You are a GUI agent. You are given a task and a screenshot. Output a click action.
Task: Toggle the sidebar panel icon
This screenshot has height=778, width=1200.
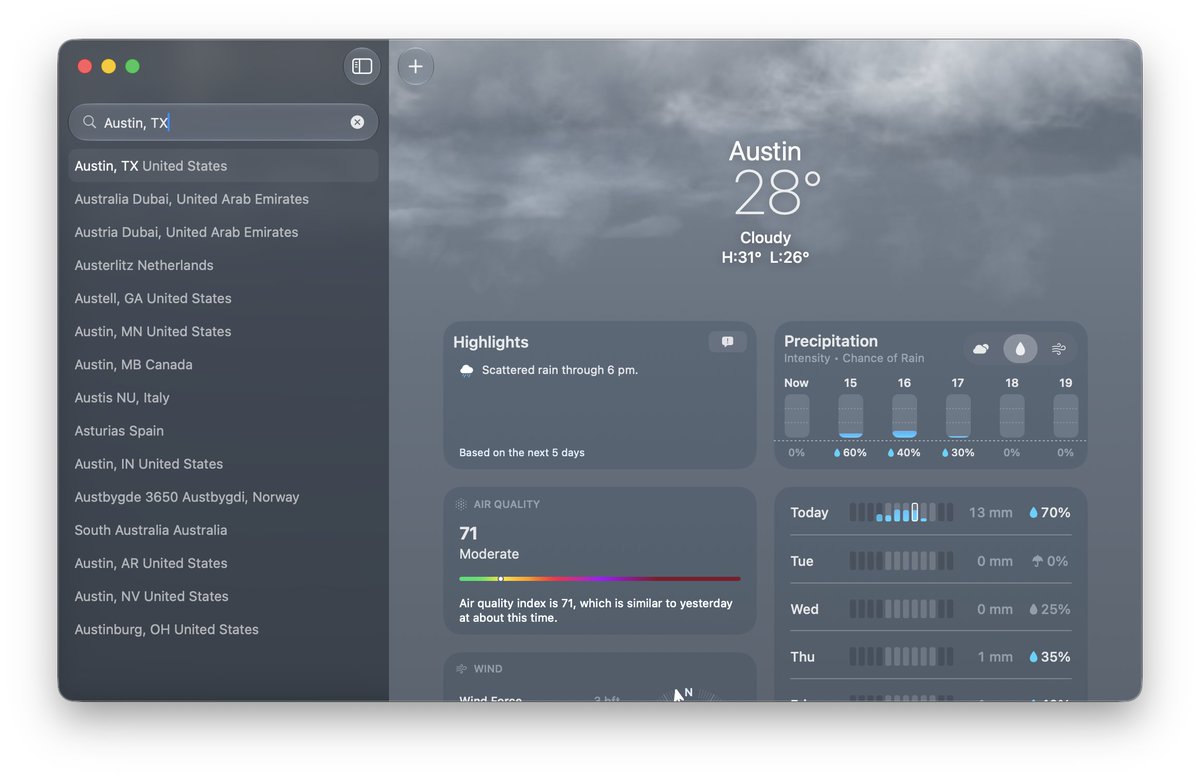[x=362, y=66]
